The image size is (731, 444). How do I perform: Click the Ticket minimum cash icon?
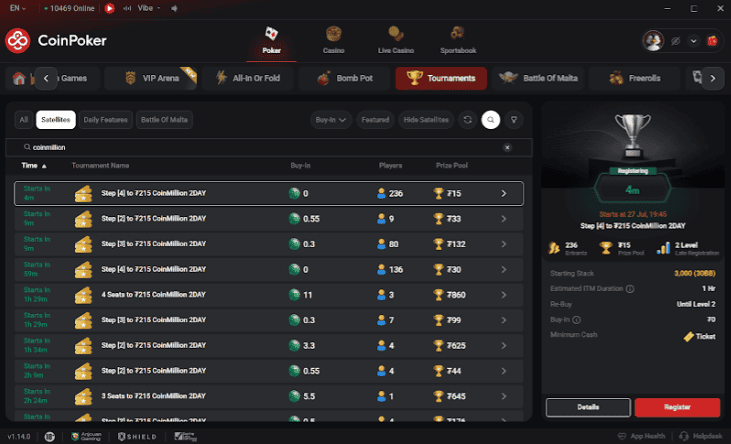coord(689,336)
